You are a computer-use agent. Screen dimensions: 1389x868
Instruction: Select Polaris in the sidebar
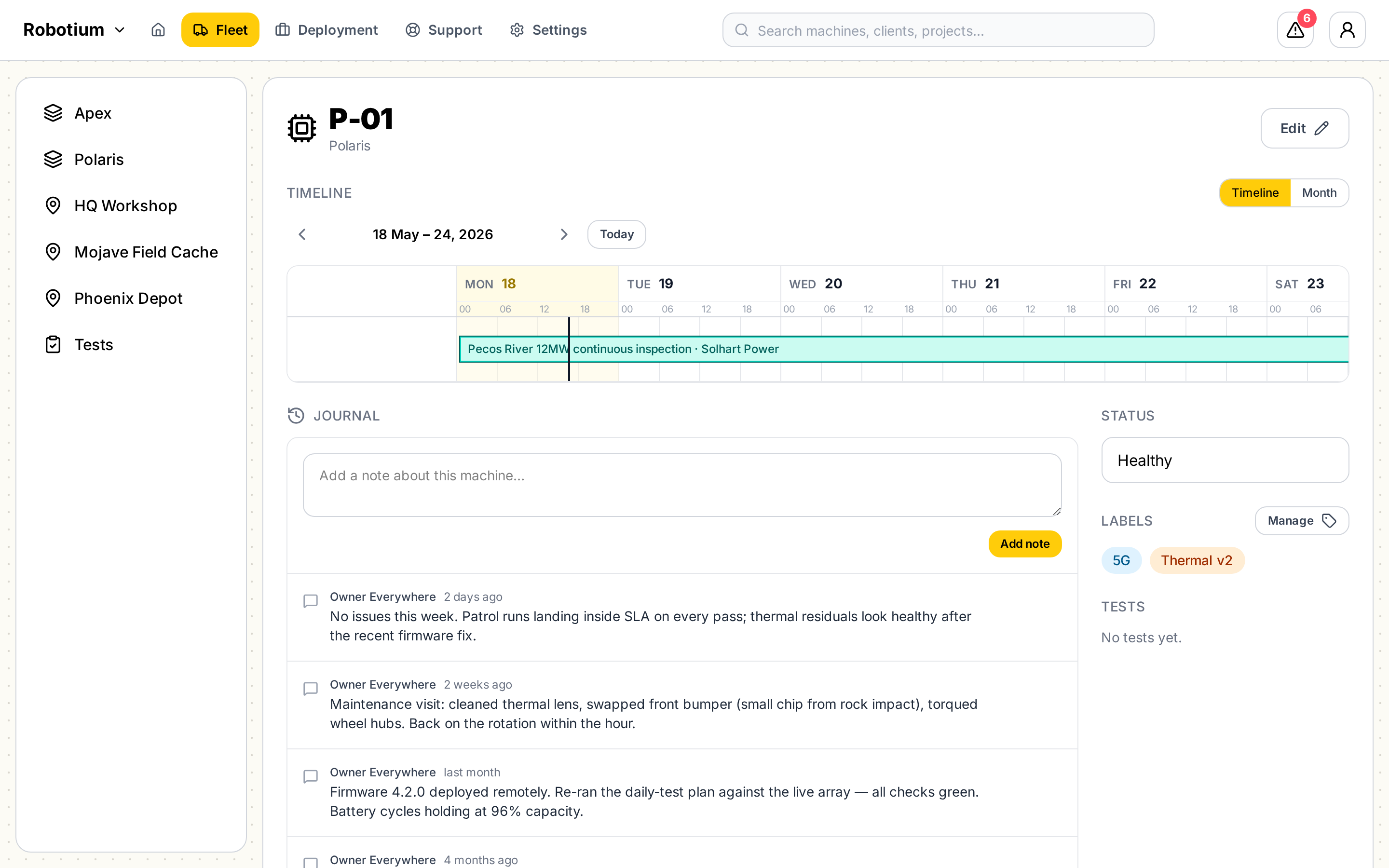132,159
